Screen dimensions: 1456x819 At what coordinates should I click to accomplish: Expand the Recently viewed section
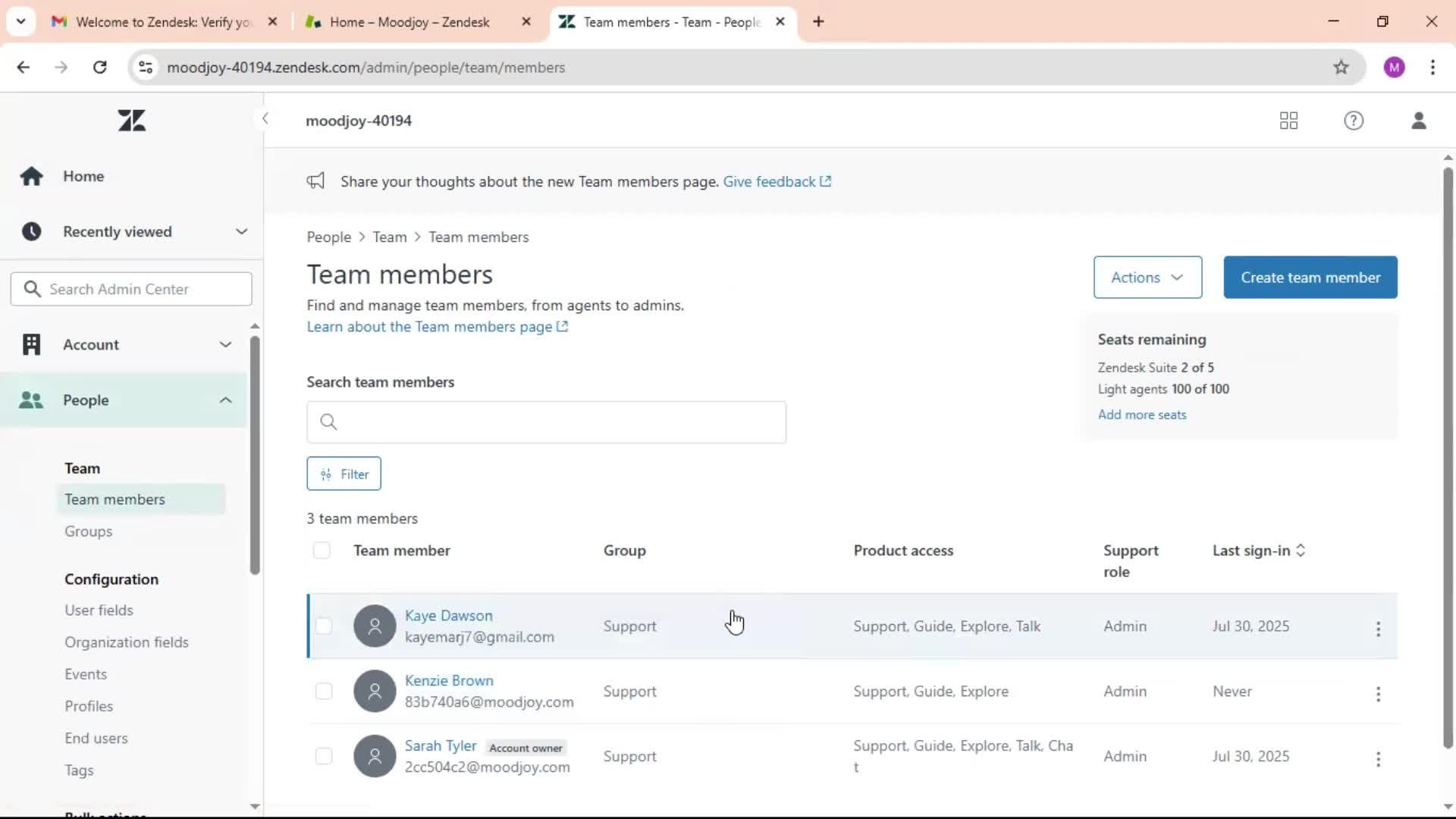241,231
